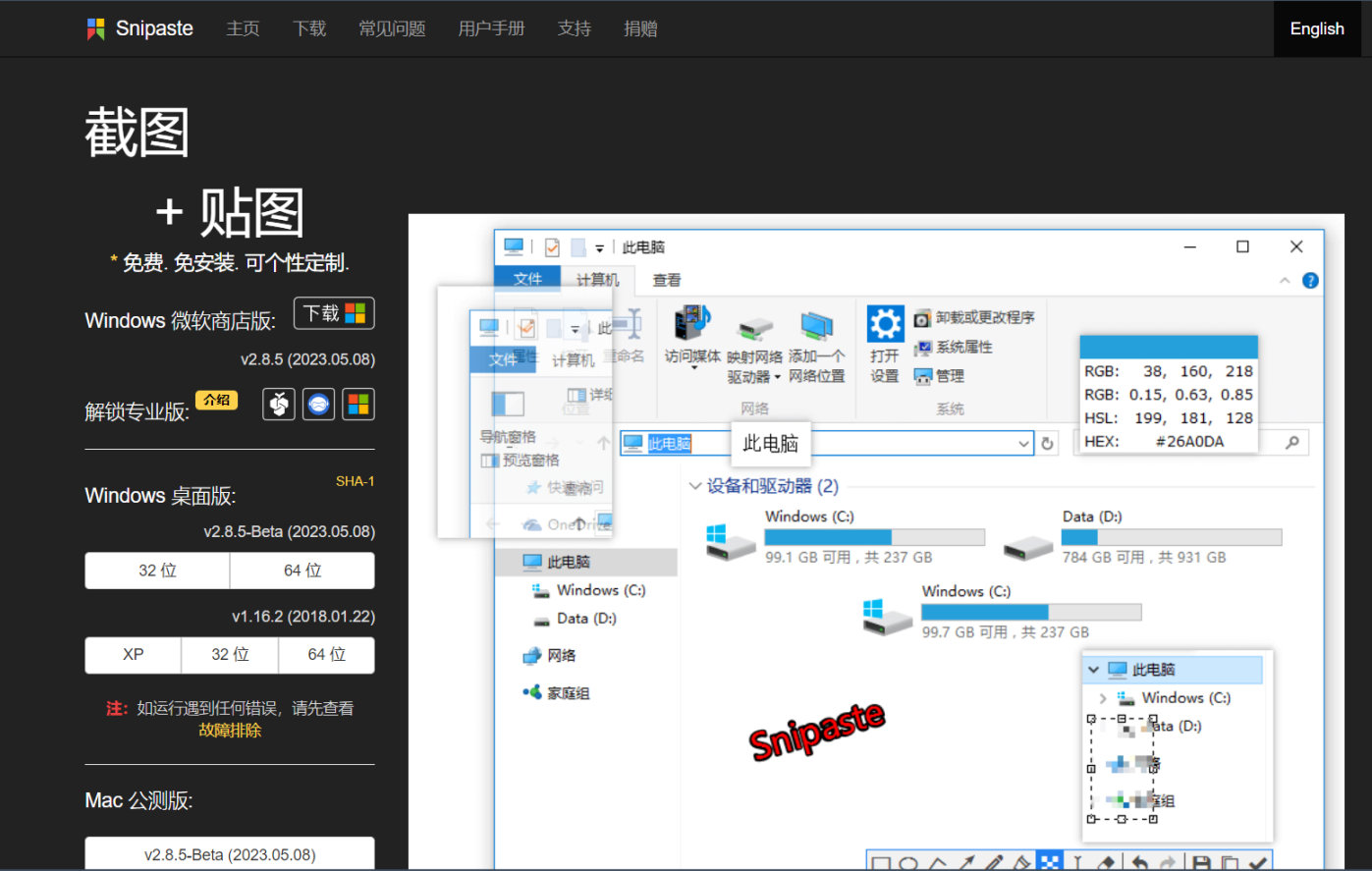Image resolution: width=1372 pixels, height=871 pixels.
Task: Select Data (D:) in the navigation pane
Action: 575,619
